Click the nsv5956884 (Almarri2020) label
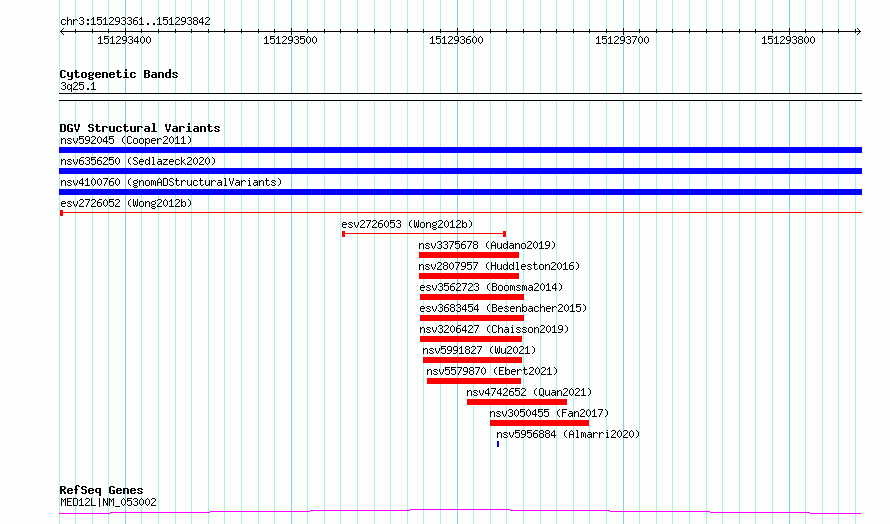The height and width of the screenshot is (524, 890). click(568, 434)
